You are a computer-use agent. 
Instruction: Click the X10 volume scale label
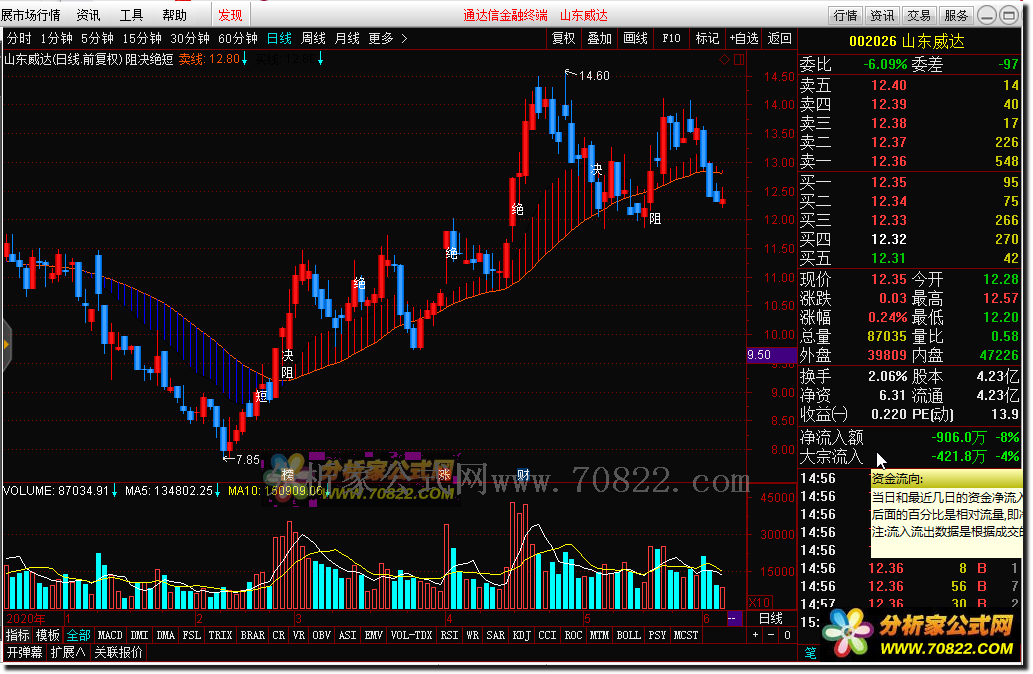[x=760, y=602]
